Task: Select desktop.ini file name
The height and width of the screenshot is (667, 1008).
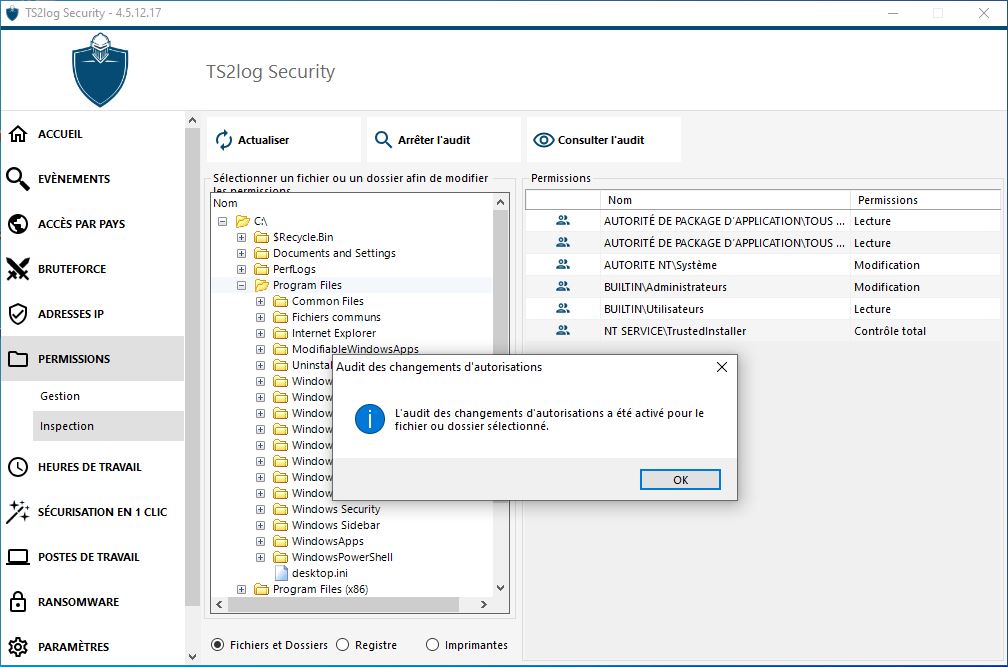Action: (320, 573)
